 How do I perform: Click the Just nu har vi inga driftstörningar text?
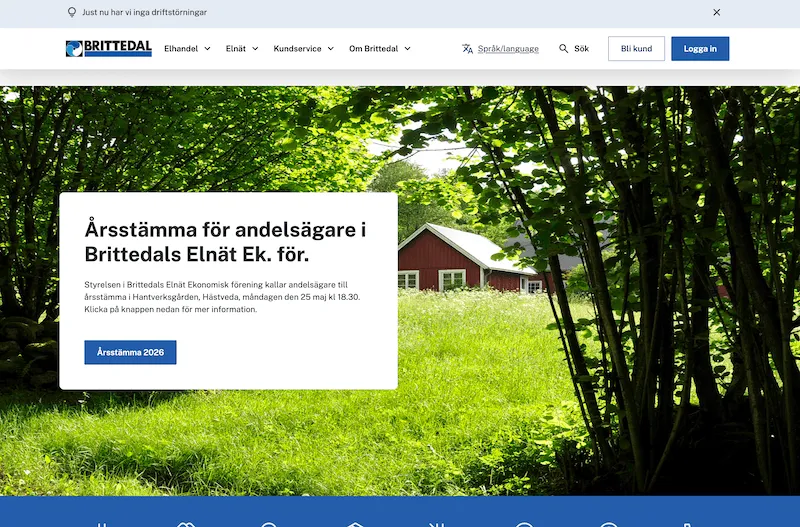[144, 12]
